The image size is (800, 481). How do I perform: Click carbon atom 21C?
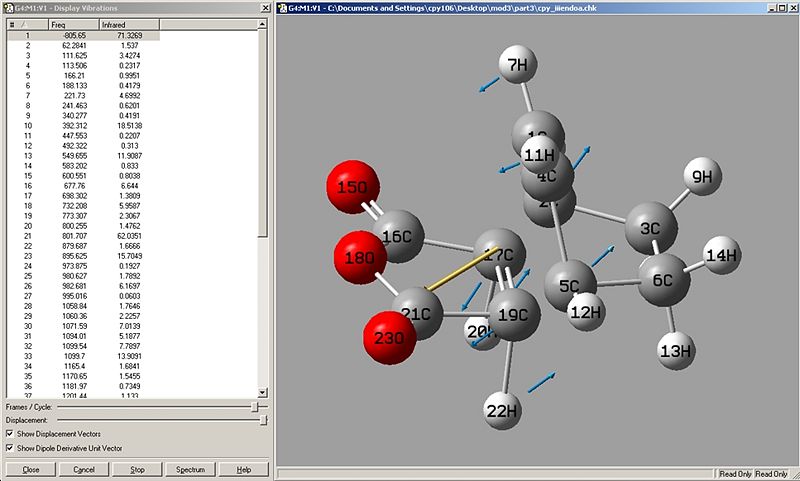(418, 313)
